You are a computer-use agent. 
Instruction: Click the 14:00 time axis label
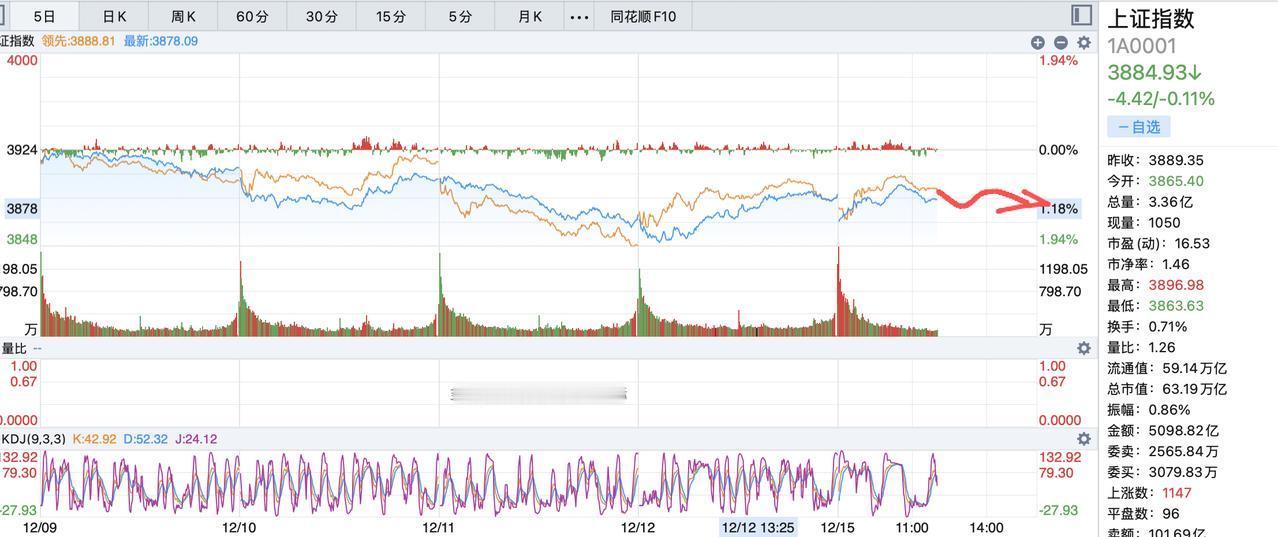pos(986,527)
